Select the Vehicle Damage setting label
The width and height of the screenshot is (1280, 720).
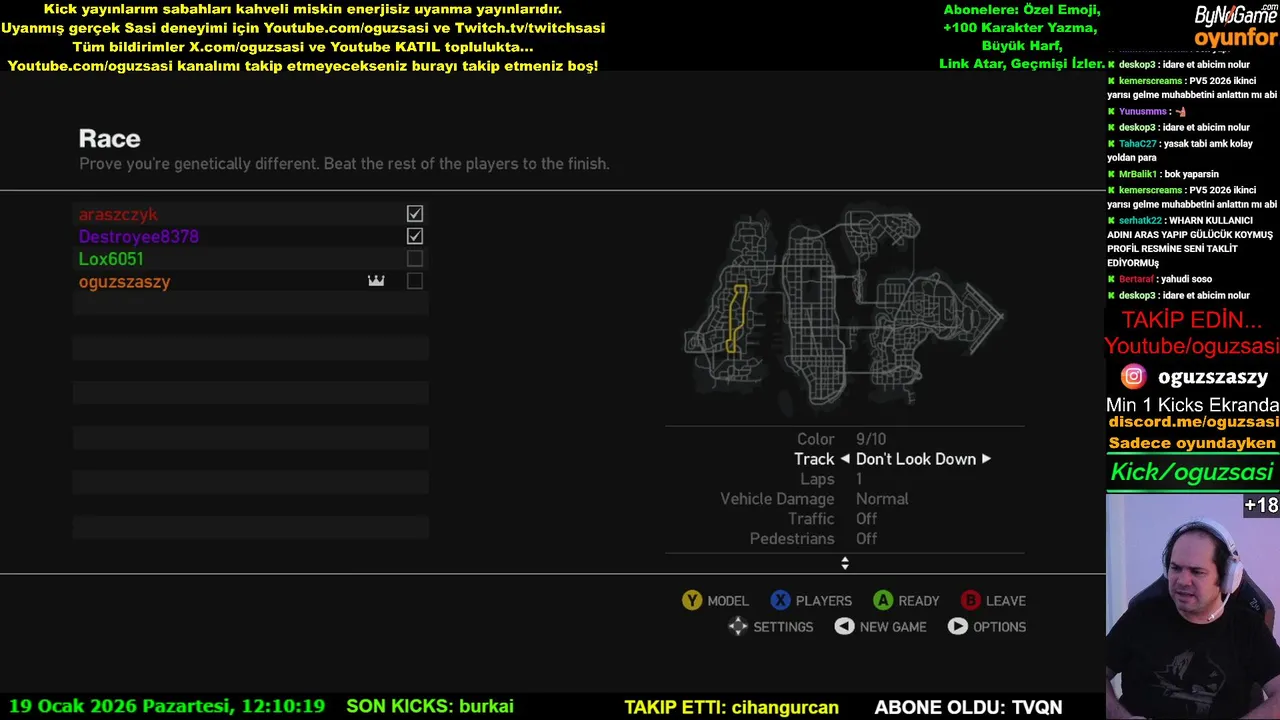777,499
